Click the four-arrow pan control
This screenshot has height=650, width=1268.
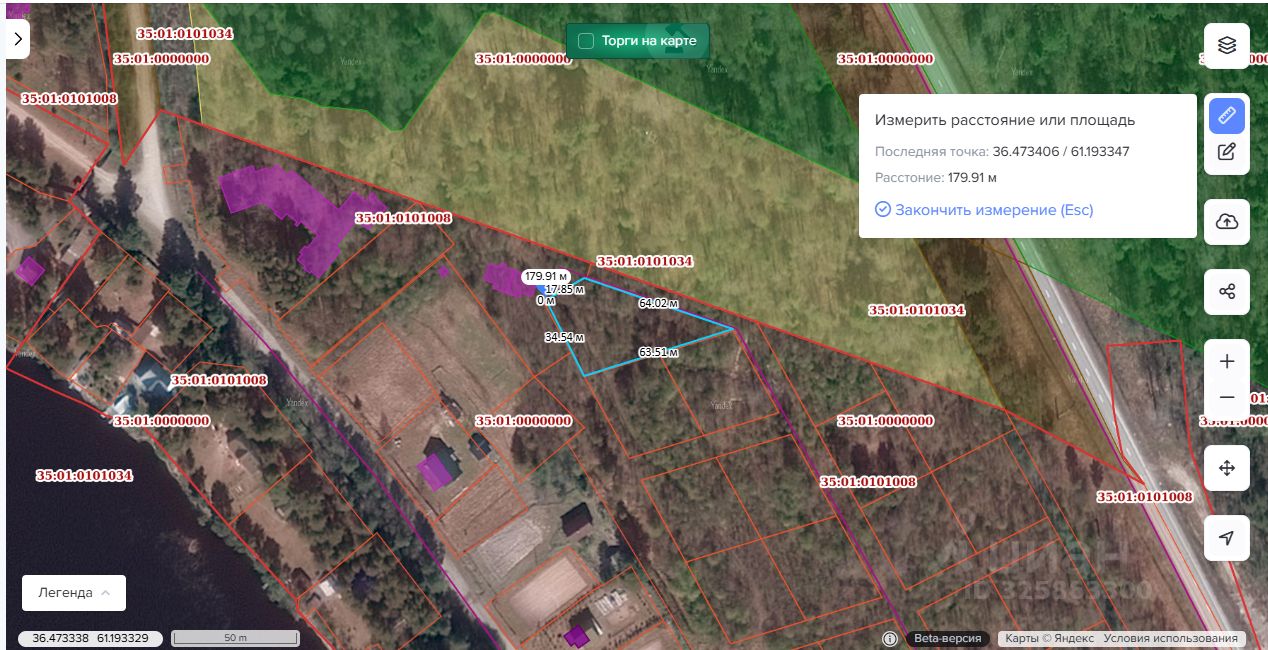tap(1227, 468)
